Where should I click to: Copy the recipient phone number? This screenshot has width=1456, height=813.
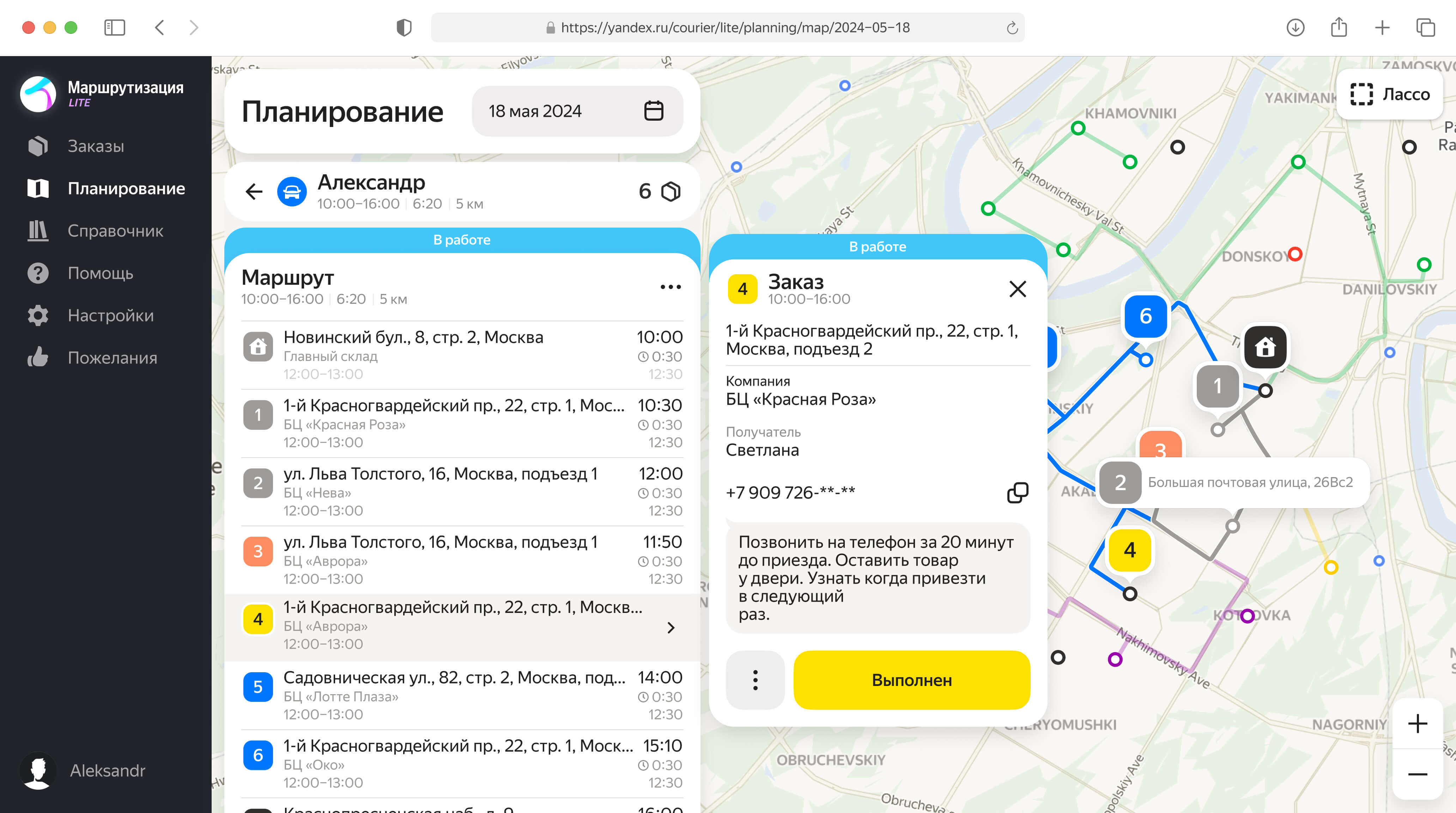1017,493
